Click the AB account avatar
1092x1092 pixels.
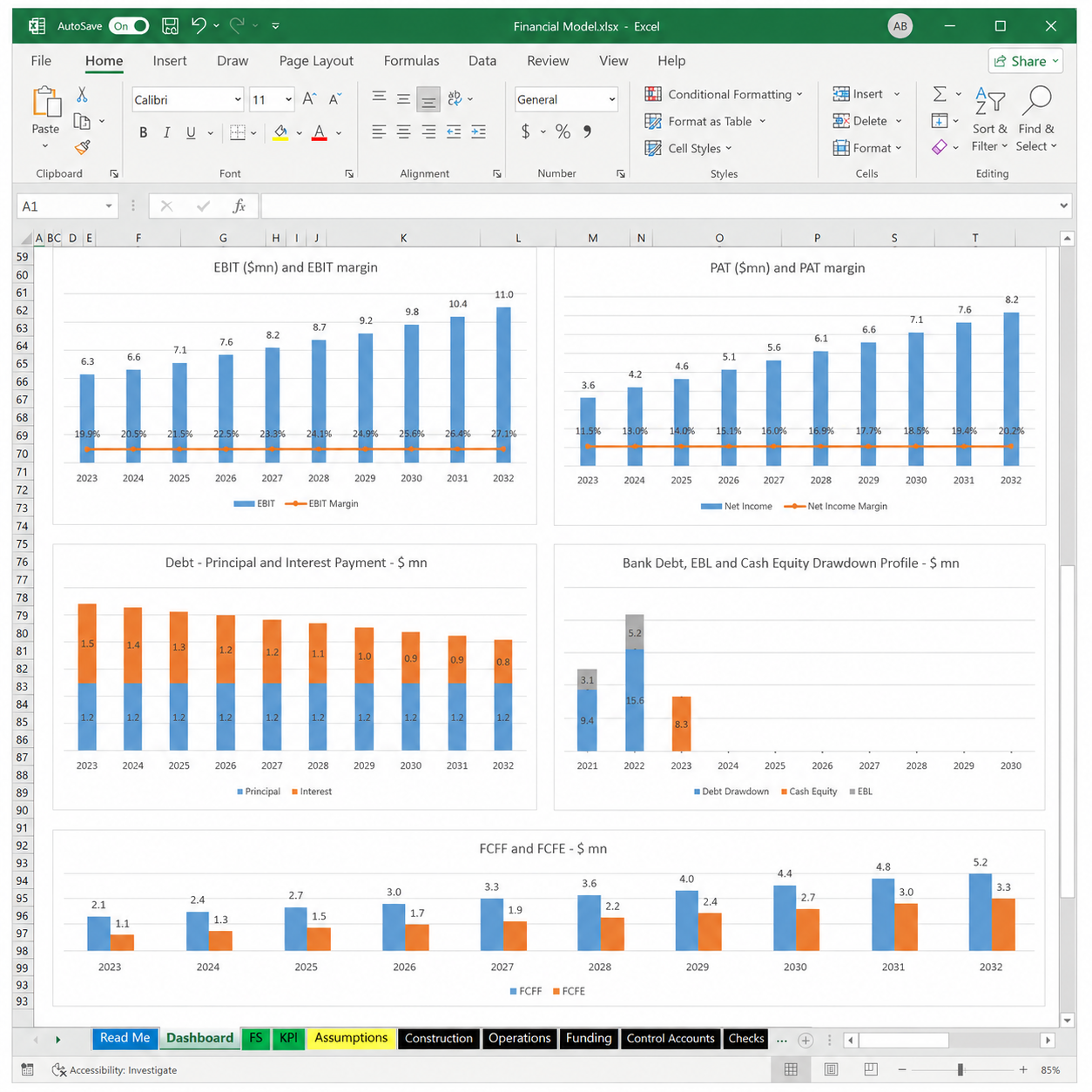point(900,26)
